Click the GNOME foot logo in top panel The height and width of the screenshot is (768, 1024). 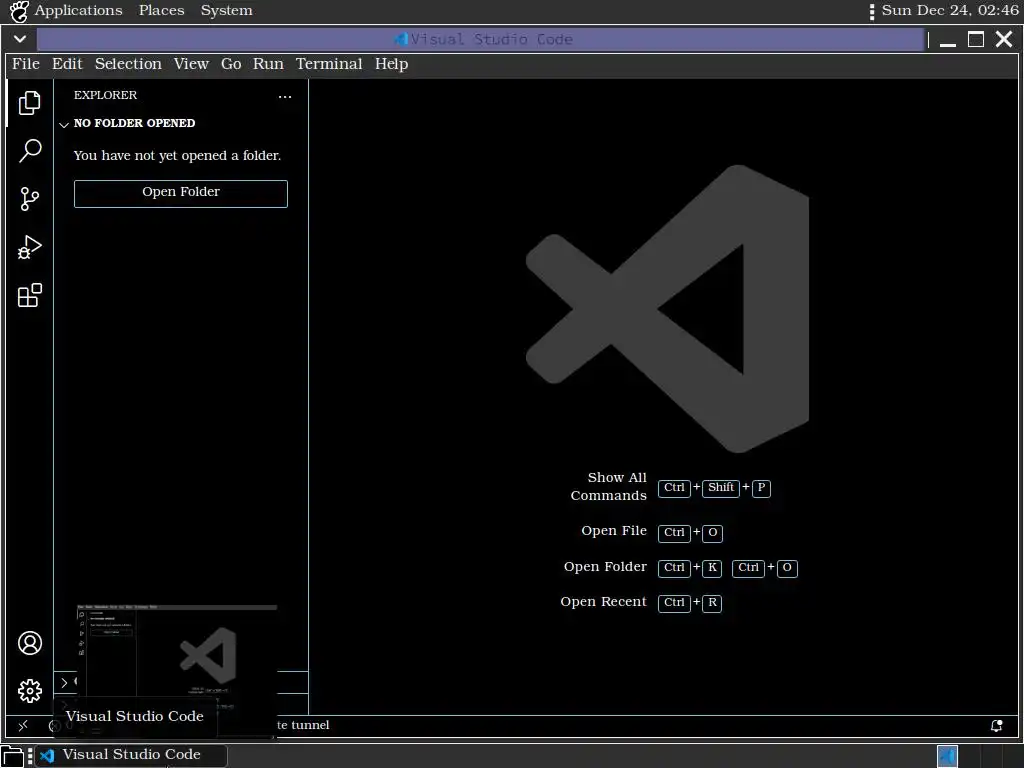pyautogui.click(x=19, y=11)
